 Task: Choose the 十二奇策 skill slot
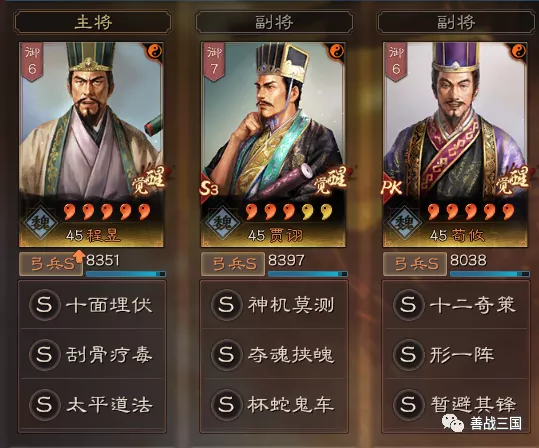pyautogui.click(x=456, y=305)
